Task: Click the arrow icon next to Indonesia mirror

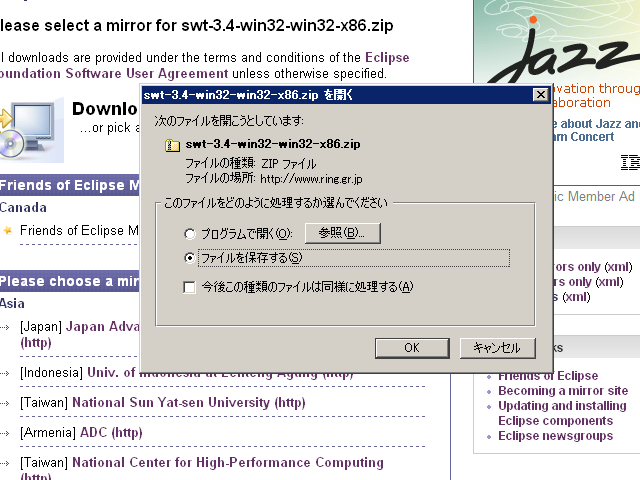Action: click(5, 373)
